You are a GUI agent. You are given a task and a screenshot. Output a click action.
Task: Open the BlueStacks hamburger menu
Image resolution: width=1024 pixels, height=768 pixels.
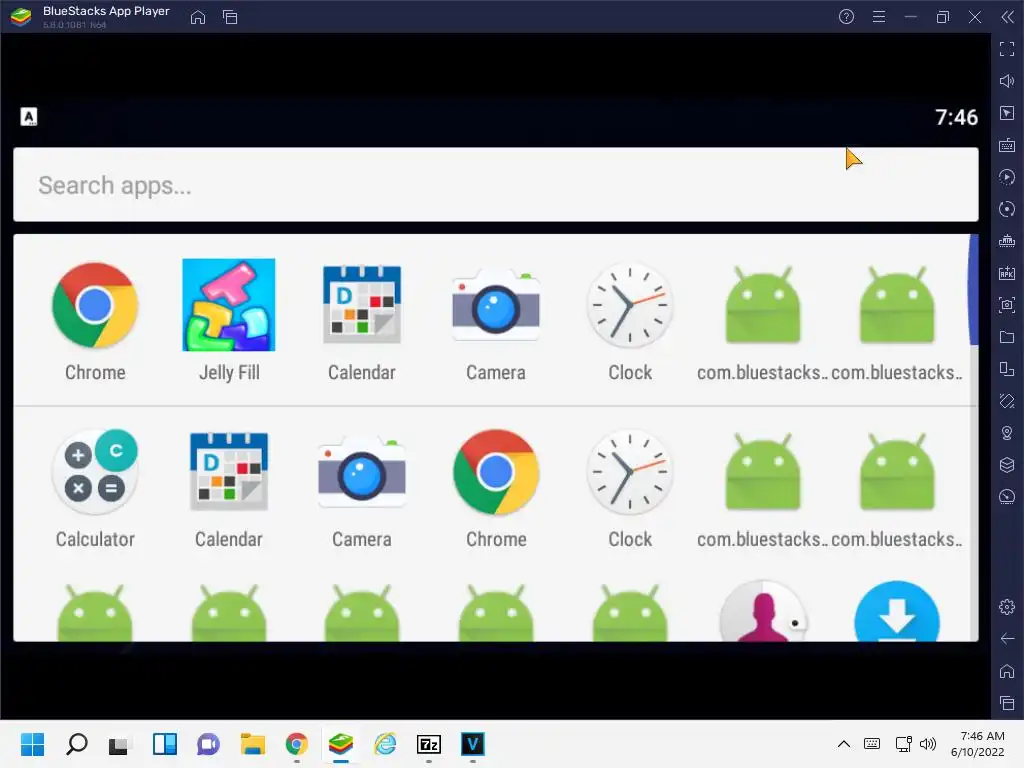click(x=879, y=17)
